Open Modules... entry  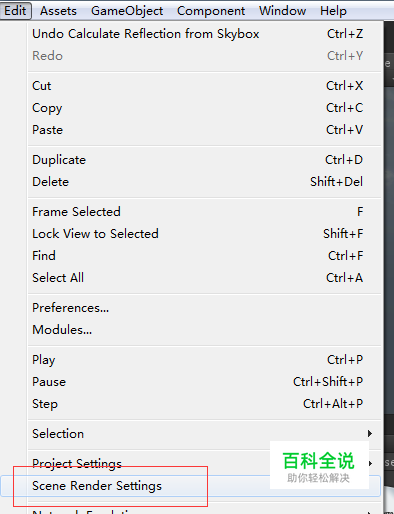[x=205, y=330]
